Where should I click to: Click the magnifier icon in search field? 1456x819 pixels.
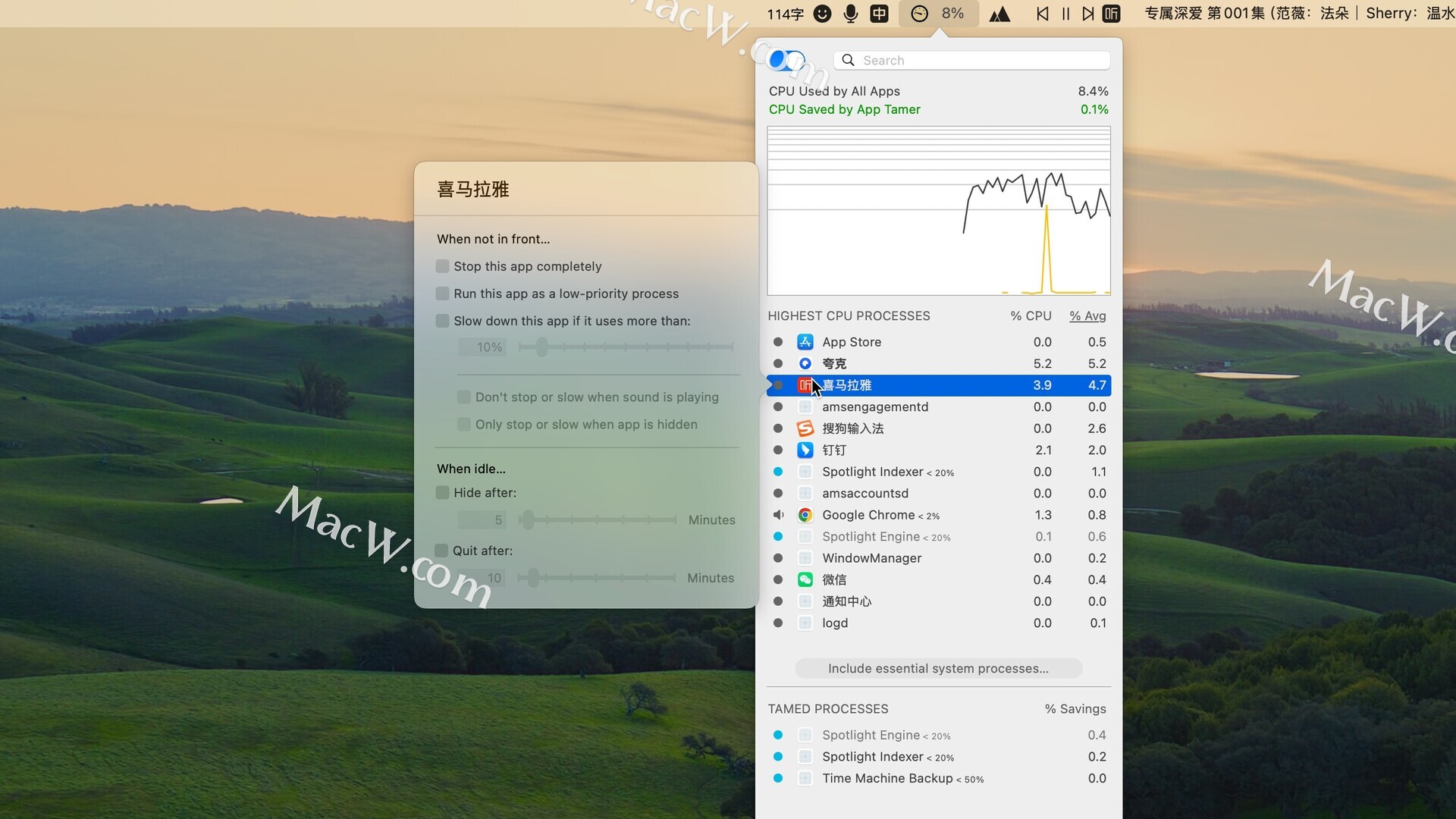coord(849,61)
